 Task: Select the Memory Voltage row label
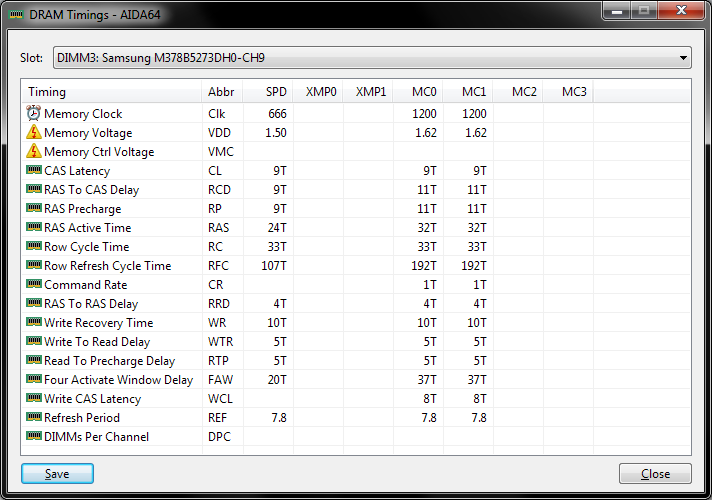click(x=88, y=133)
